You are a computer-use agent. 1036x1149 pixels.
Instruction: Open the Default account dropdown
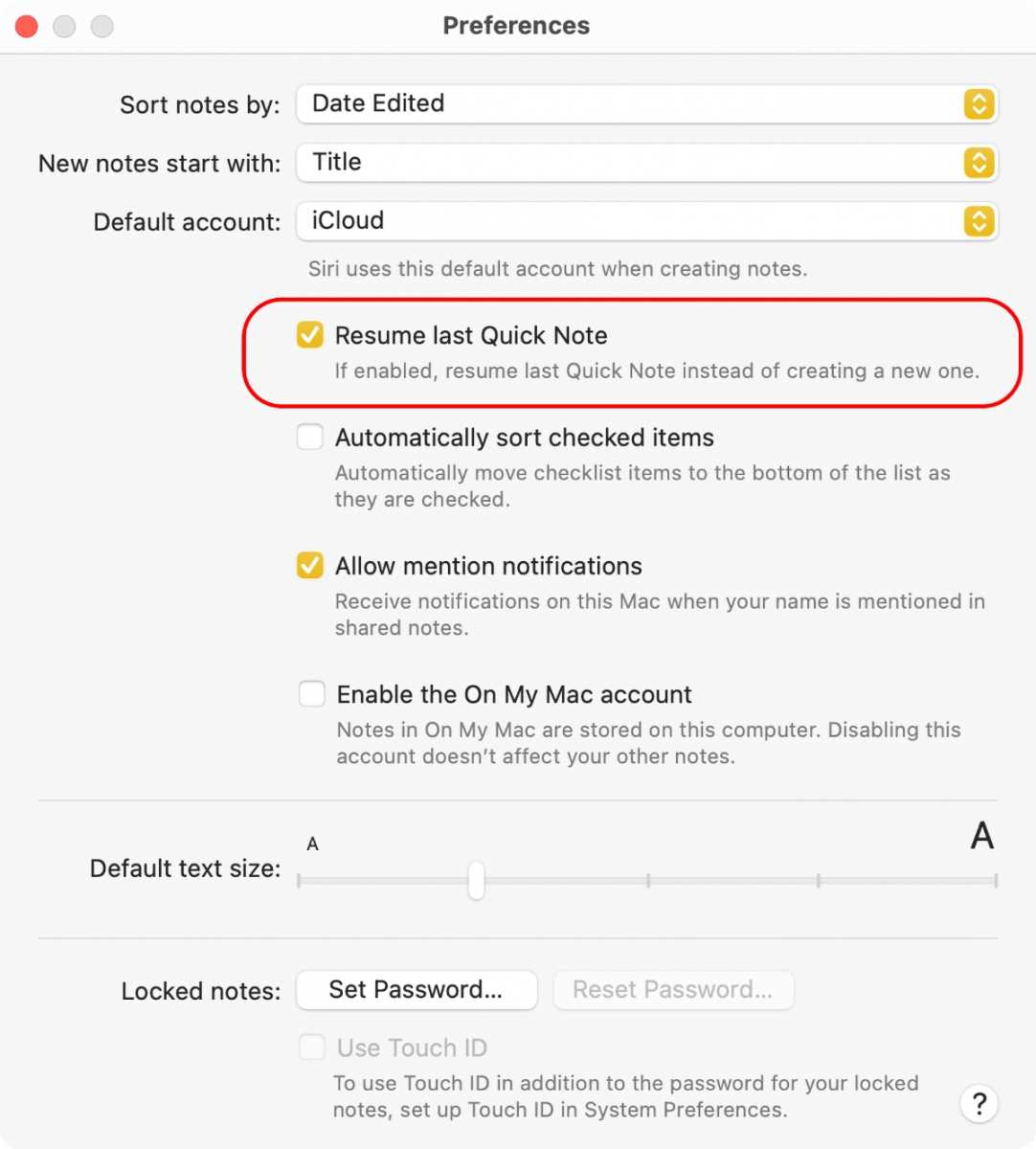click(647, 221)
